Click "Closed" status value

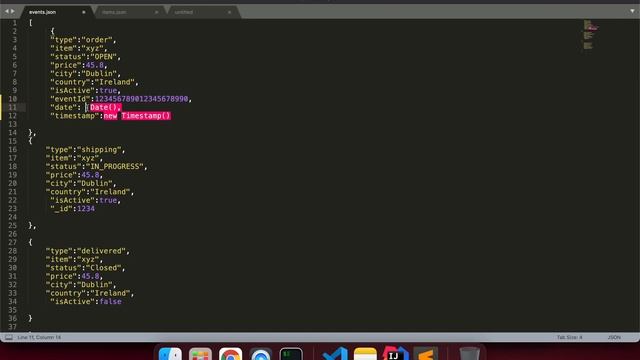[104, 268]
